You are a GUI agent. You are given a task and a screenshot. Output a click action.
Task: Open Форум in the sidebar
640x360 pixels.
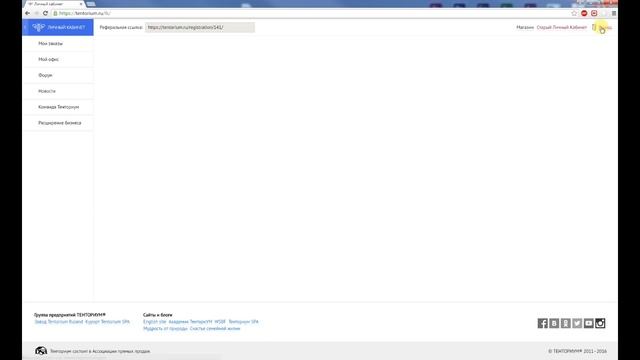point(58,75)
